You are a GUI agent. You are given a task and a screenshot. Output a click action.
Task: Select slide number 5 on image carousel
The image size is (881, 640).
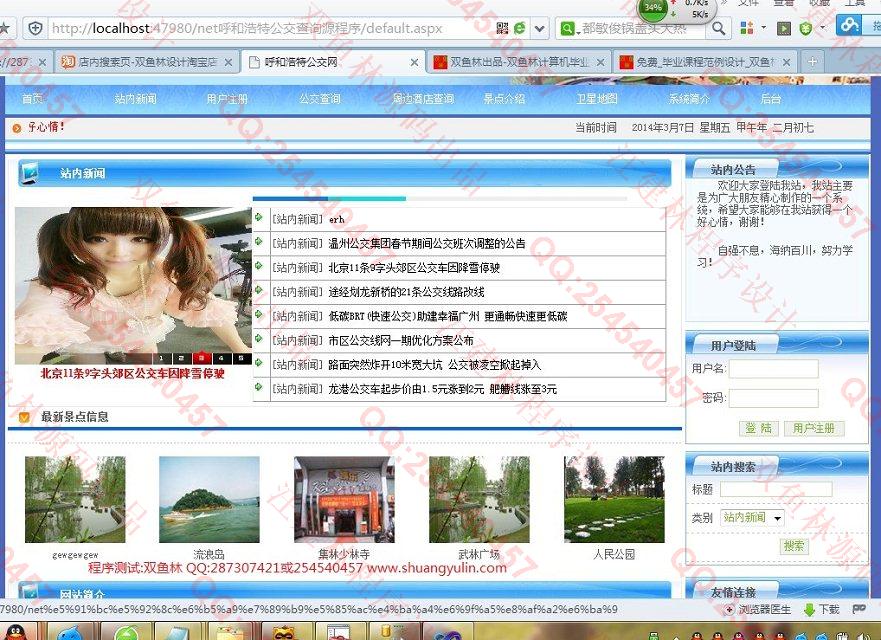click(241, 358)
